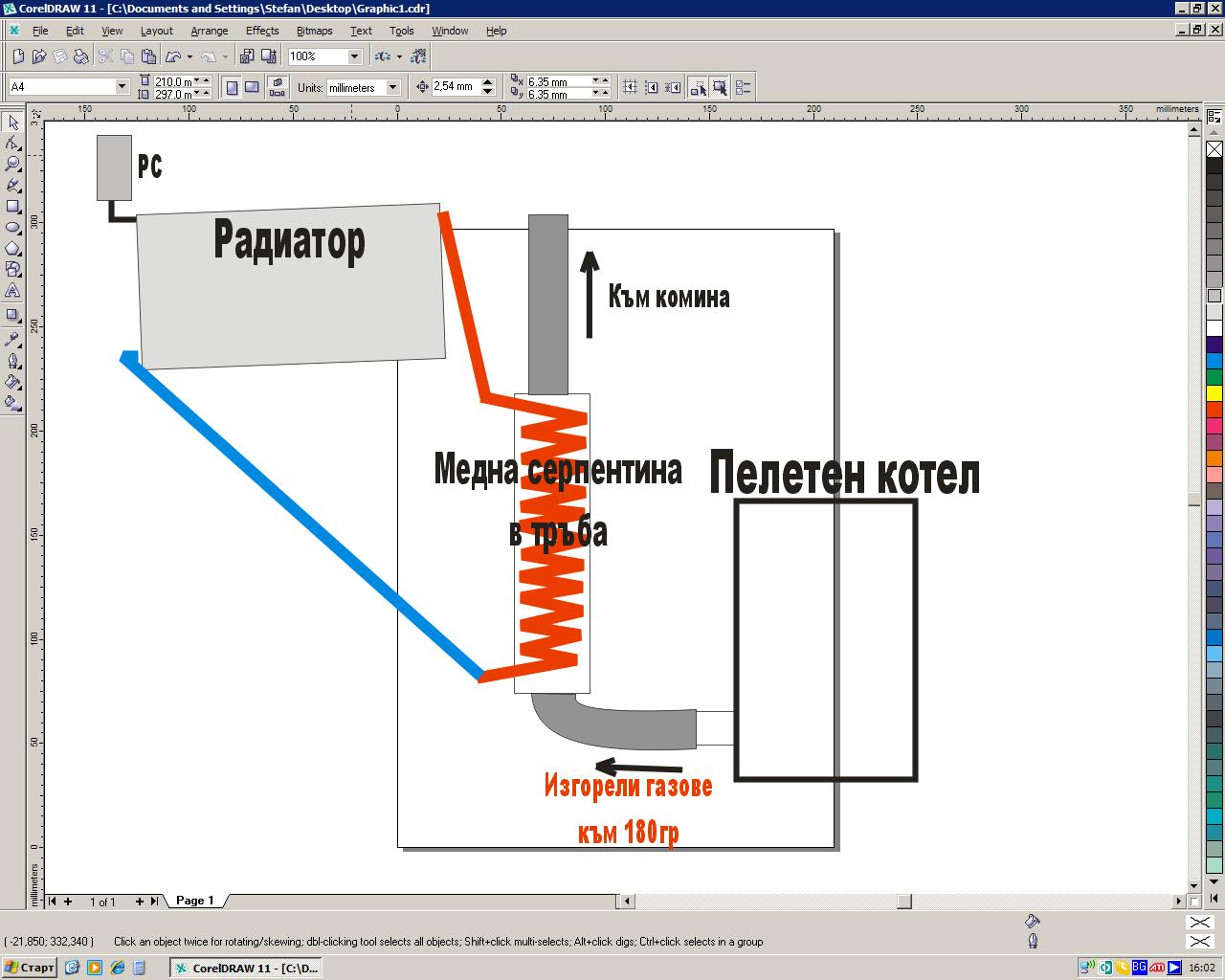Toggle Snap to Grid button
1225x980 pixels.
pyautogui.click(x=630, y=87)
